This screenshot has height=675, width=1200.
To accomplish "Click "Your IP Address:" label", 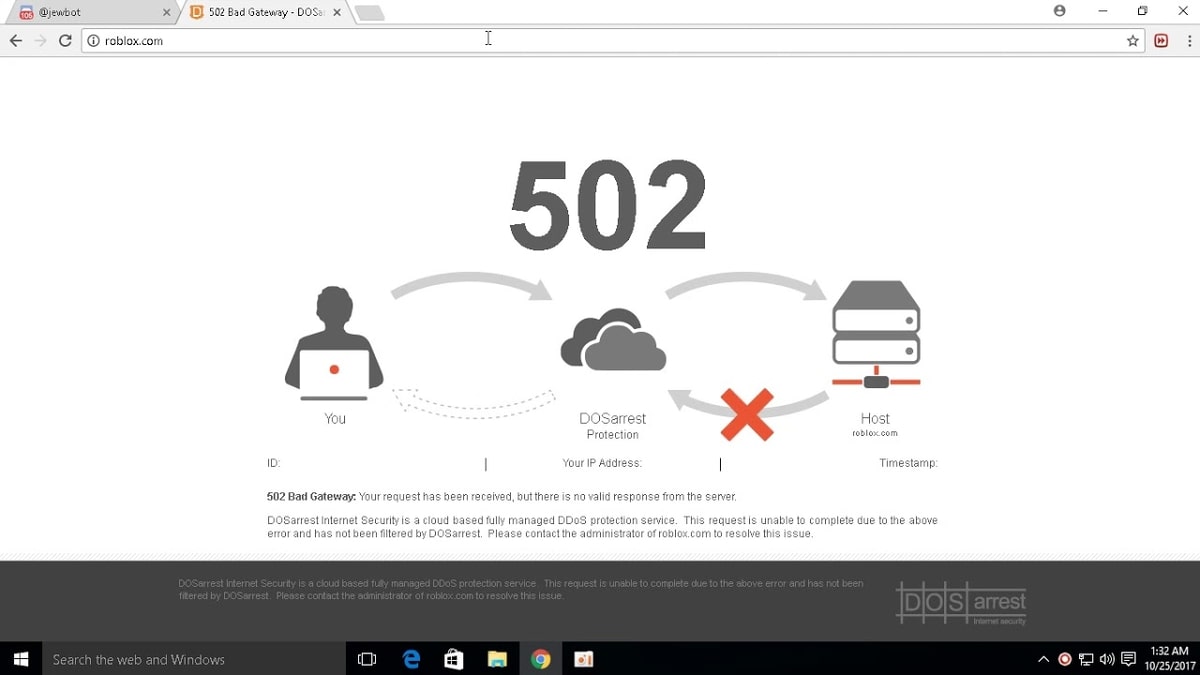I will (602, 463).
